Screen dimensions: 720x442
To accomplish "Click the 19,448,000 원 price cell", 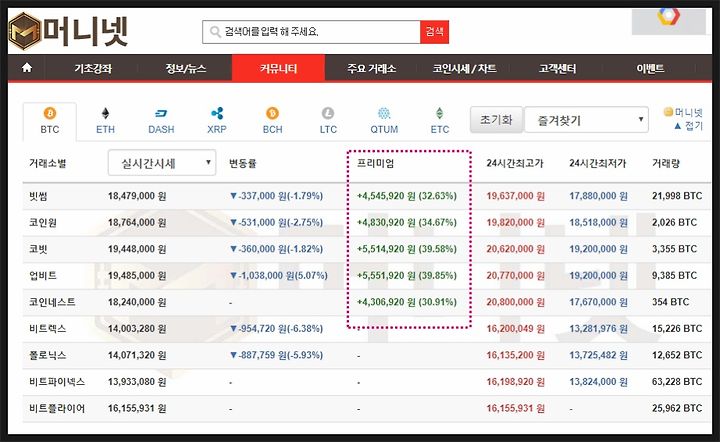I will [x=137, y=249].
